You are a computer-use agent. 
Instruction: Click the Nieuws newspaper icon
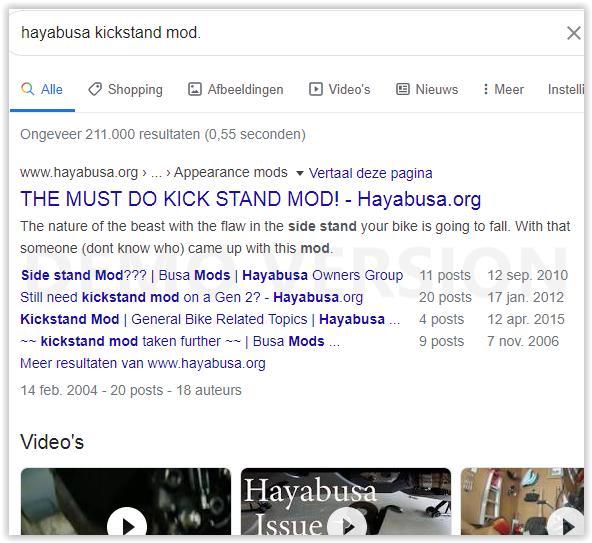[402, 89]
